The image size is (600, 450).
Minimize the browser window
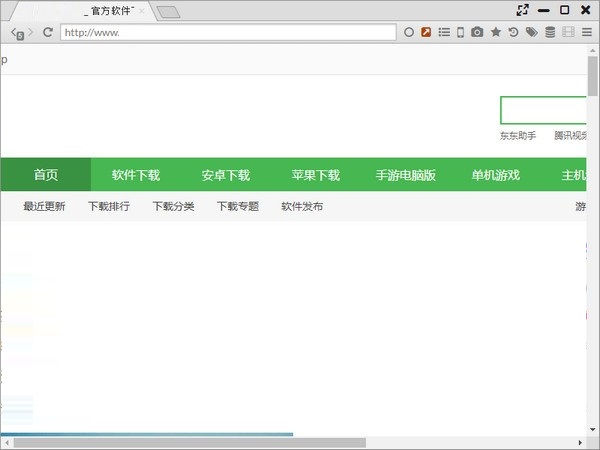543,11
